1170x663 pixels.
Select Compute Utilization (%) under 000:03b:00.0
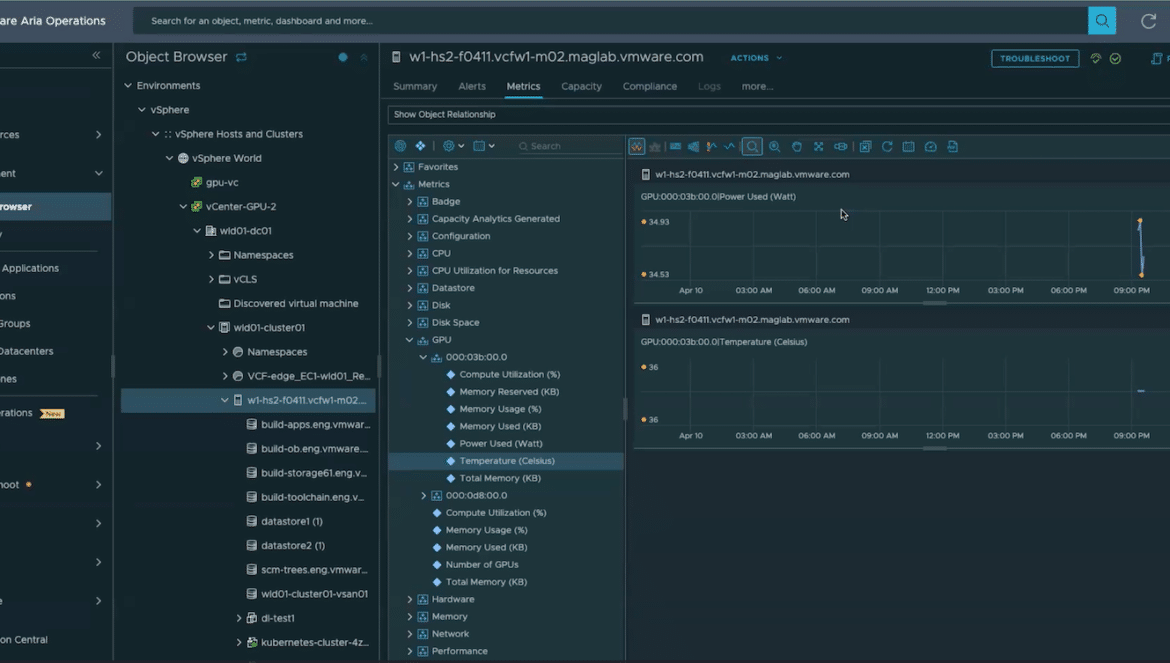510,374
